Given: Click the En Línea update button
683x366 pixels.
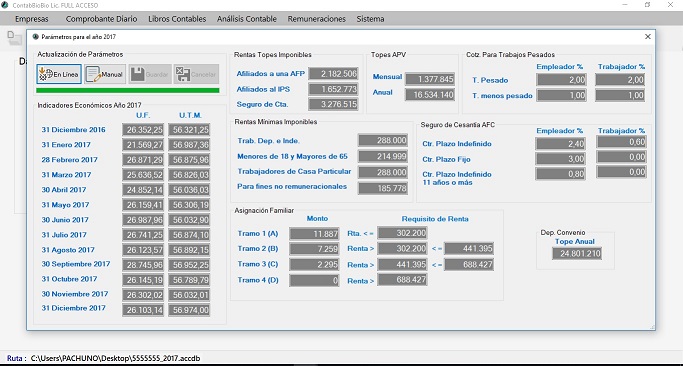Looking at the screenshot, I should pyautogui.click(x=59, y=75).
